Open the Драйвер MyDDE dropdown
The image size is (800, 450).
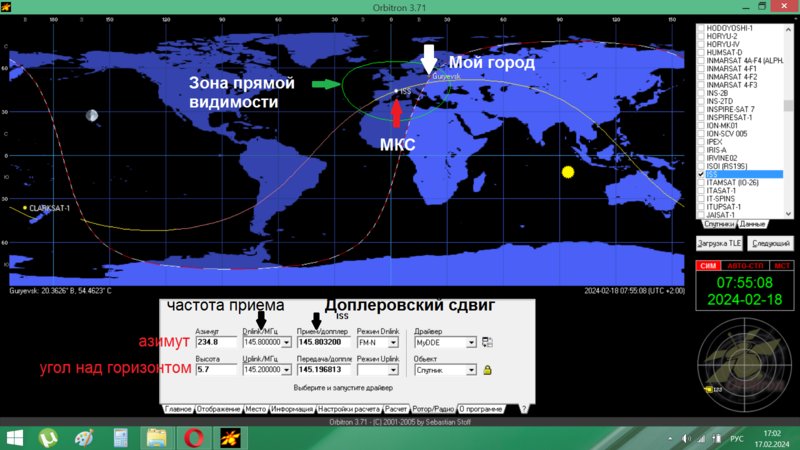point(471,342)
